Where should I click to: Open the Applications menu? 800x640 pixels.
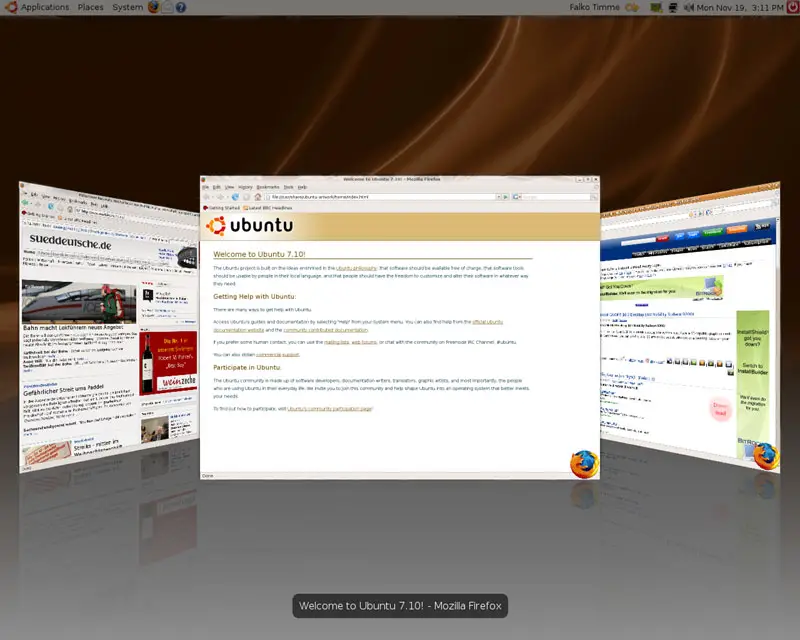(x=45, y=7)
